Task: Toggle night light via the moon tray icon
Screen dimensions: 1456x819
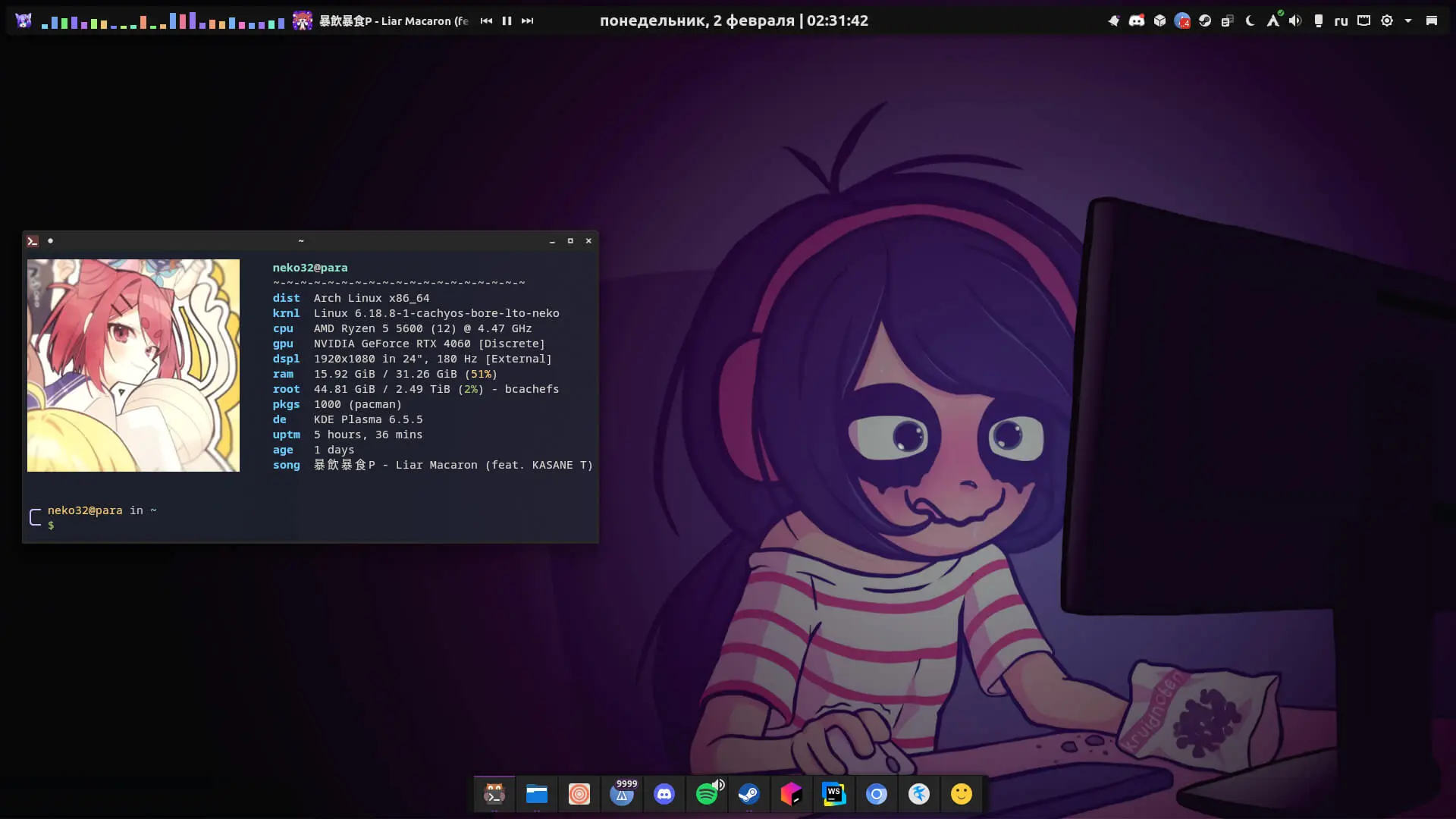Action: (1250, 20)
